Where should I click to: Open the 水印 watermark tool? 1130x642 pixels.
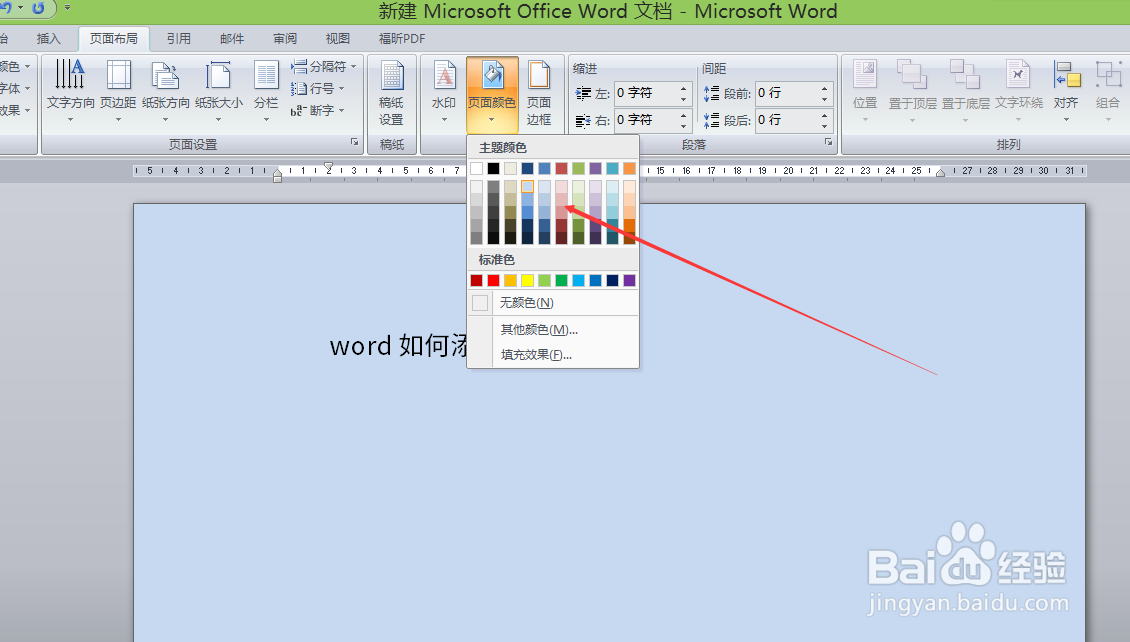click(444, 92)
